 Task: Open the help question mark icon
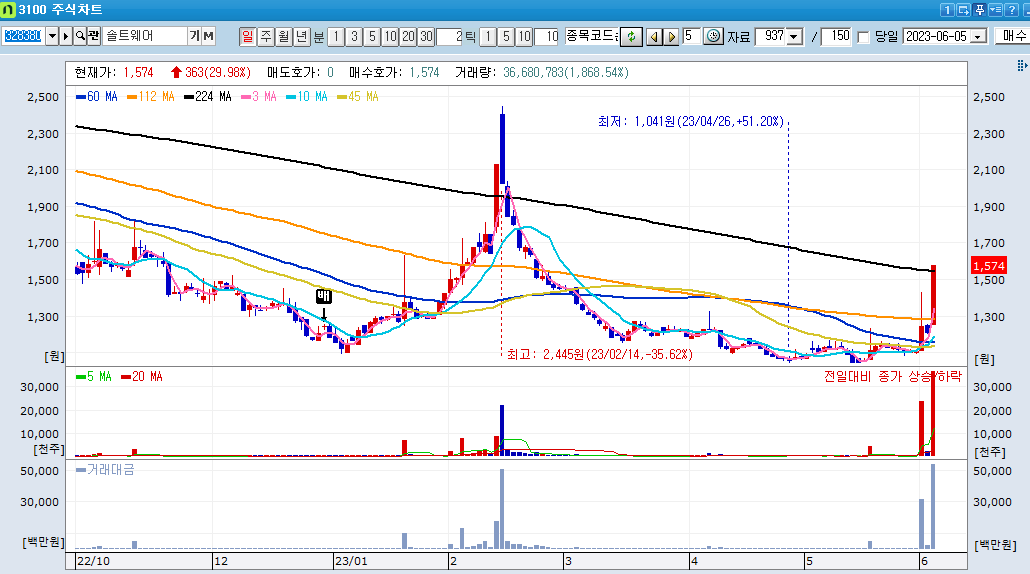pyautogui.click(x=1012, y=10)
